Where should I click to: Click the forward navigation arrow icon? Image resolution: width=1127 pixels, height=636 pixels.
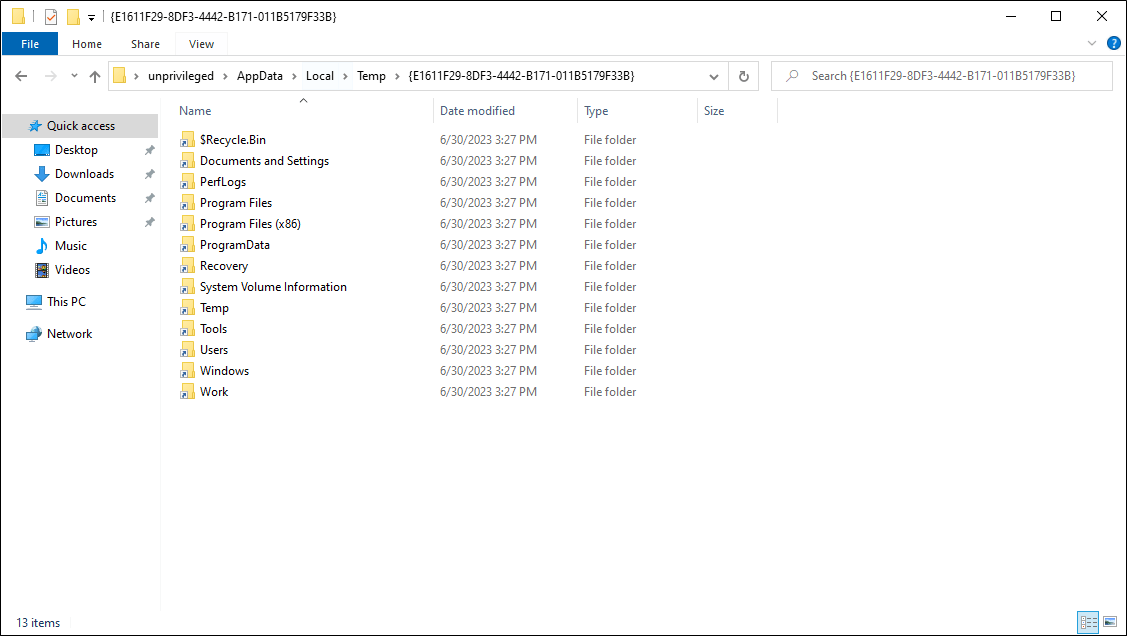47,75
